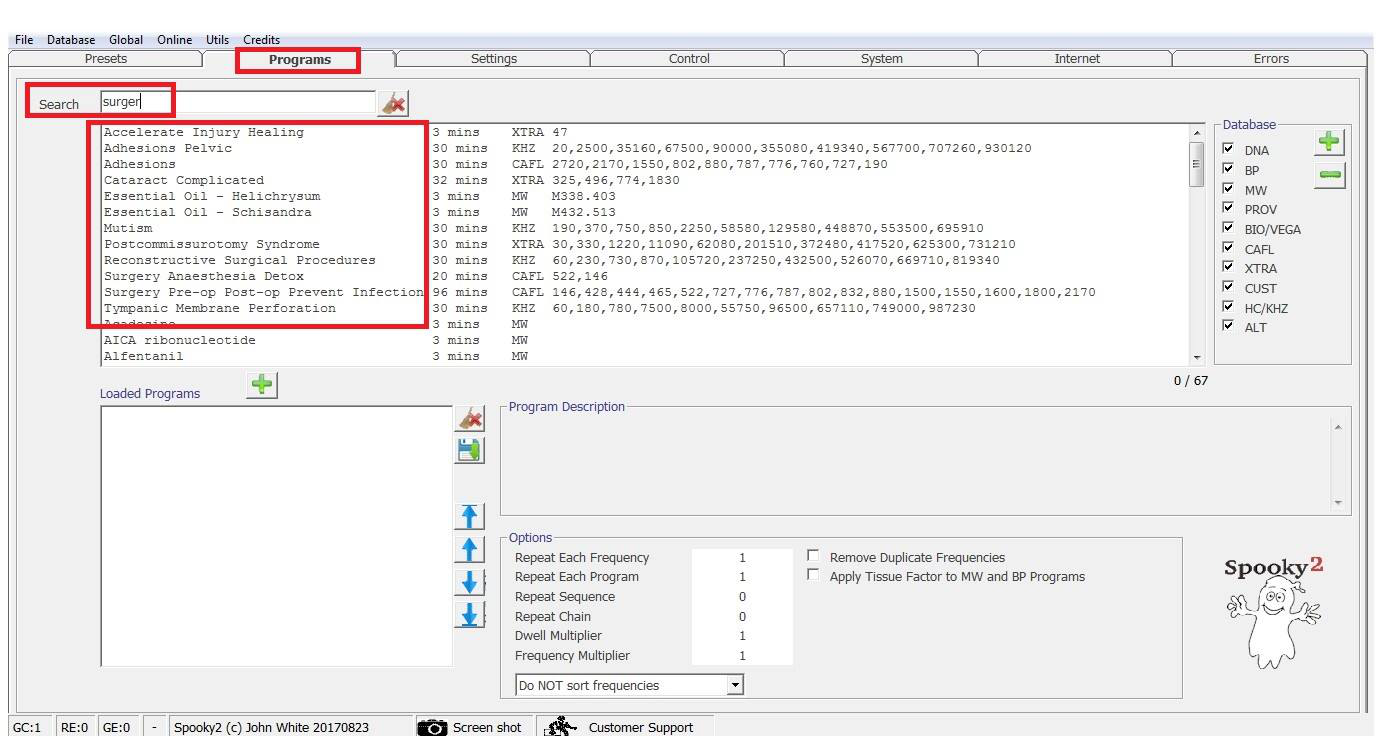This screenshot has width=1382, height=744.
Task: Open the frequency sort order dropdown
Action: coord(735,685)
